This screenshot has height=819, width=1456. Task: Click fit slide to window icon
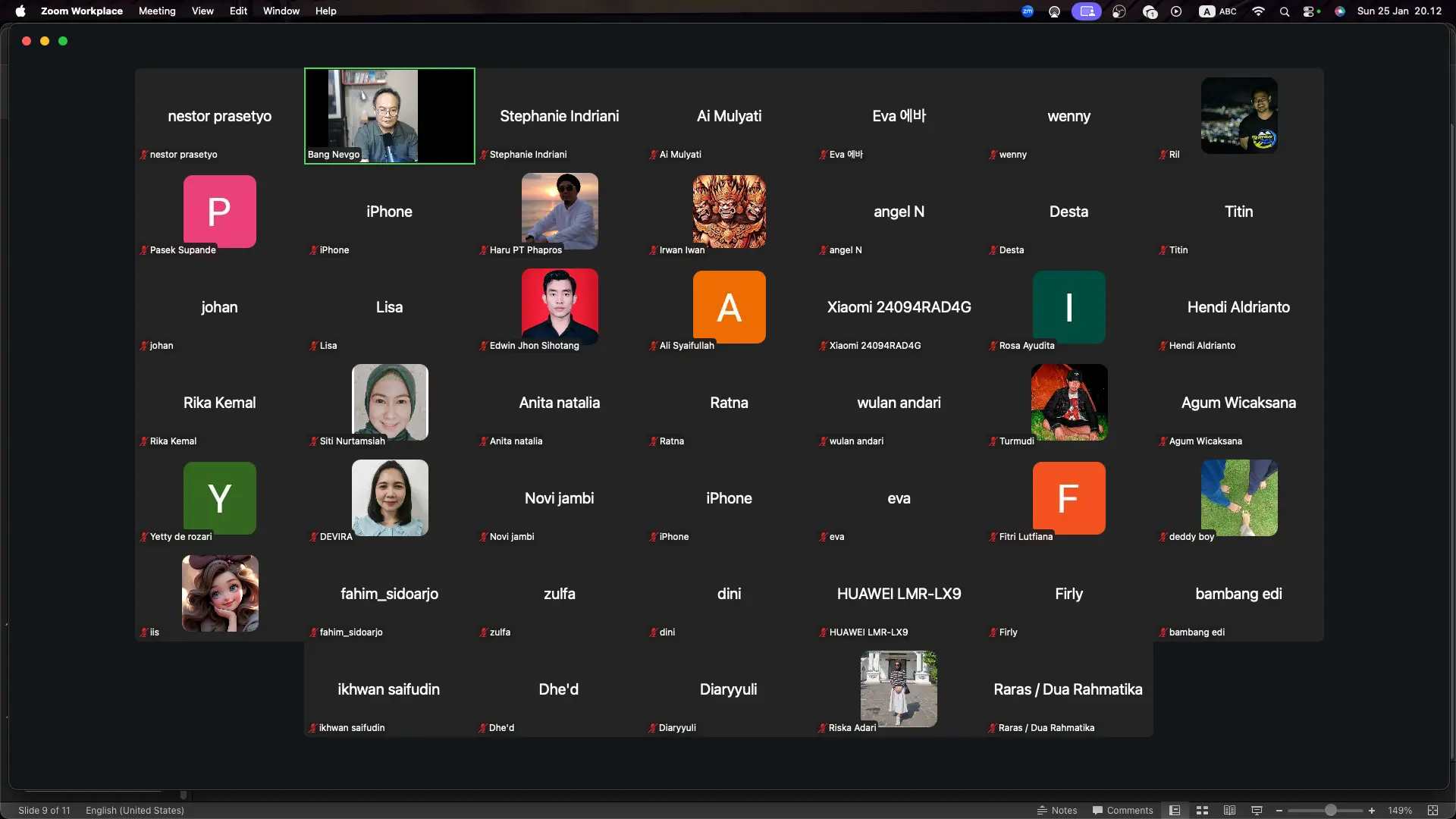[1432, 810]
